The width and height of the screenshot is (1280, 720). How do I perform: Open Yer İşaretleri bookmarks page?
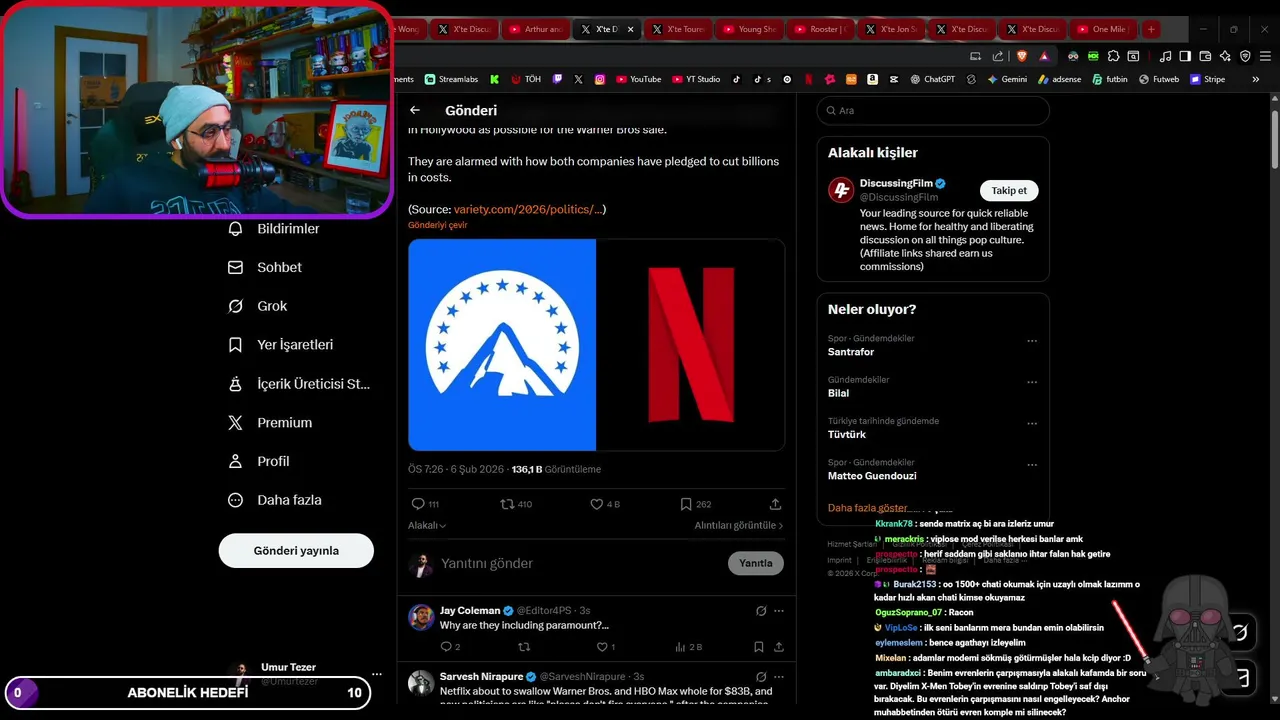[x=281, y=345]
